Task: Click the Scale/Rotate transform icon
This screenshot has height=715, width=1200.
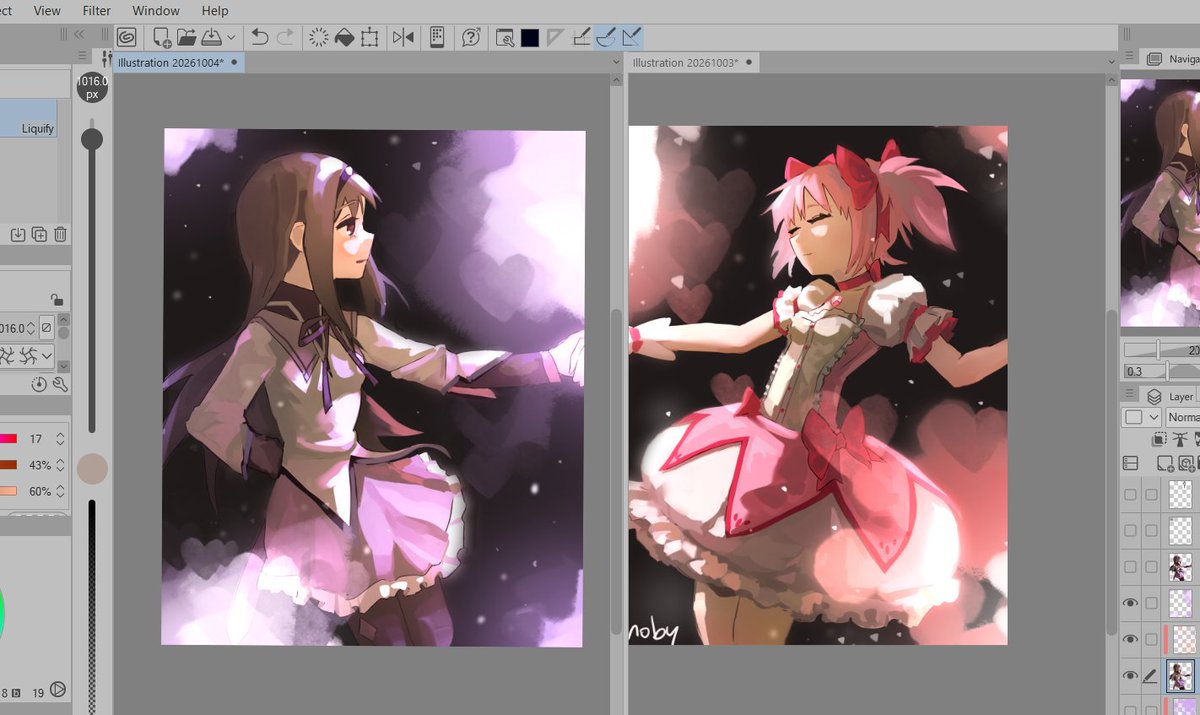Action: [x=369, y=37]
